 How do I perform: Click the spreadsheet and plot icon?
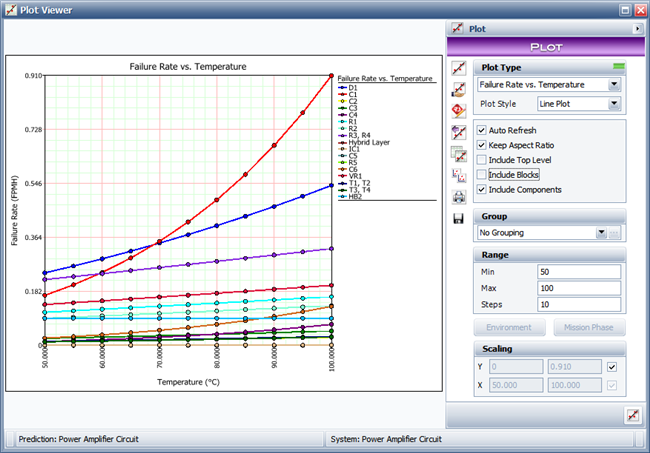click(459, 154)
